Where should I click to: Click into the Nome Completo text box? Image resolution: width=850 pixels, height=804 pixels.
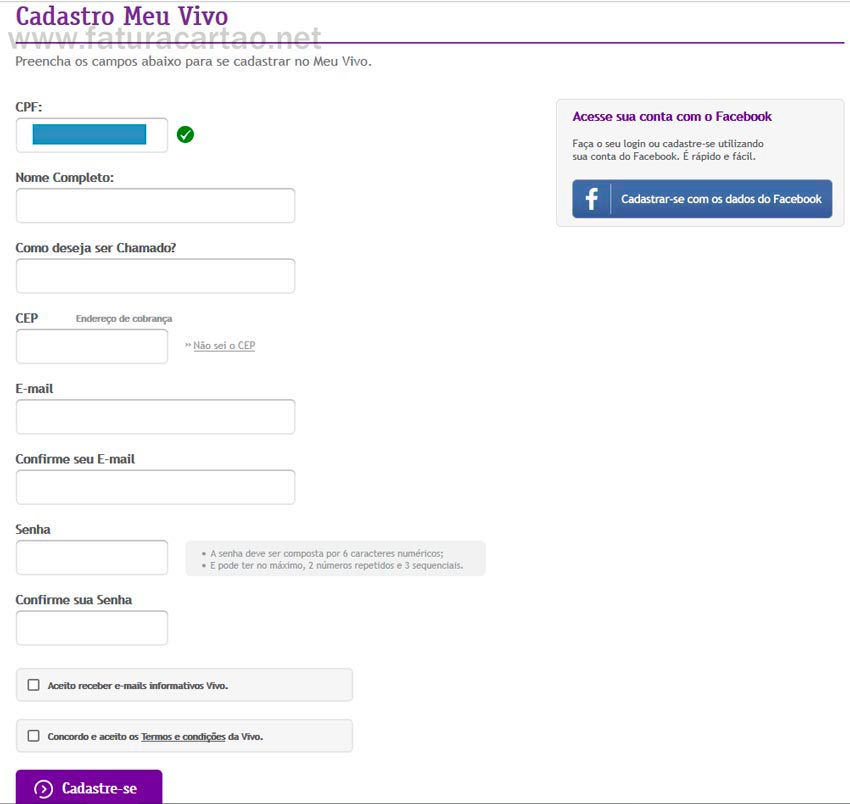pyautogui.click(x=155, y=206)
